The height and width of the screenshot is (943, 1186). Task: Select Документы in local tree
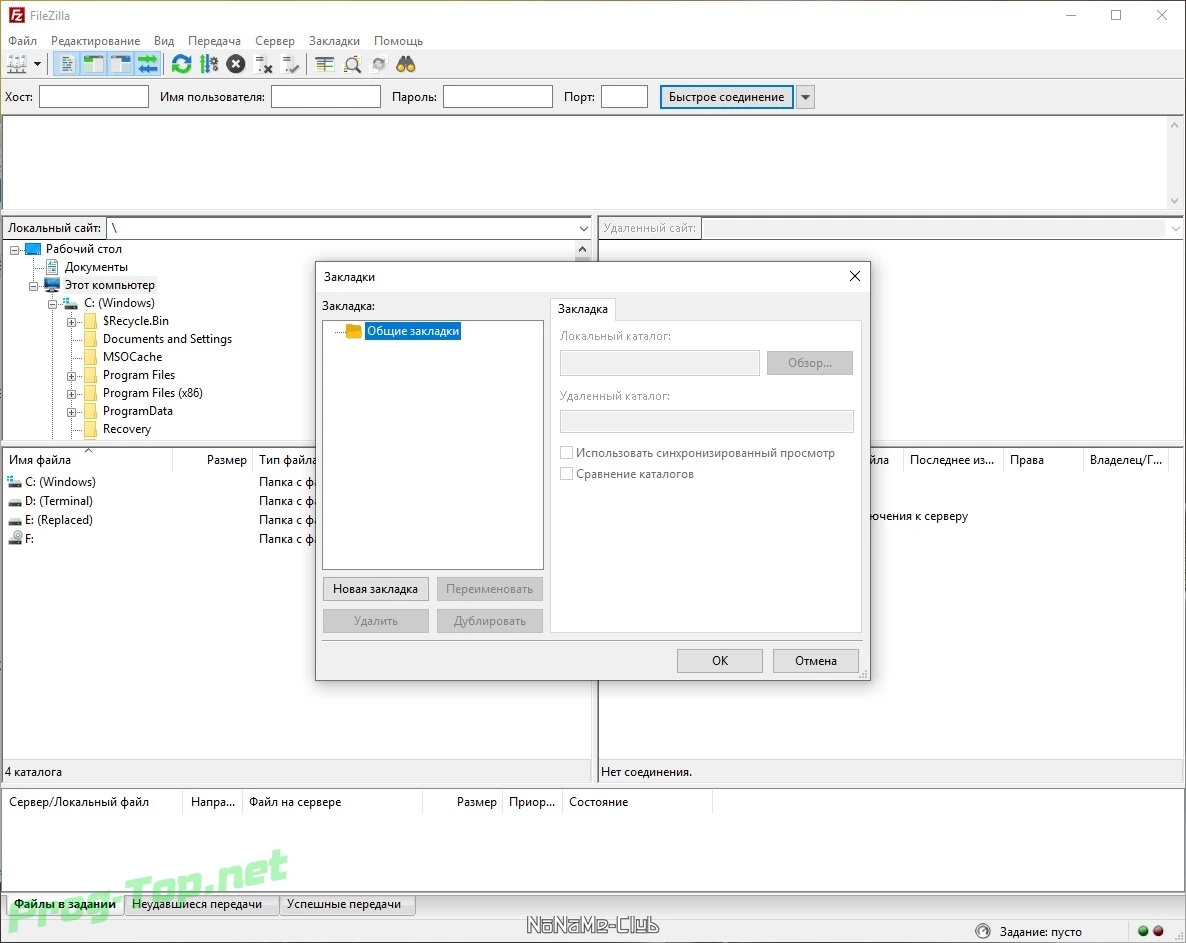coord(96,267)
